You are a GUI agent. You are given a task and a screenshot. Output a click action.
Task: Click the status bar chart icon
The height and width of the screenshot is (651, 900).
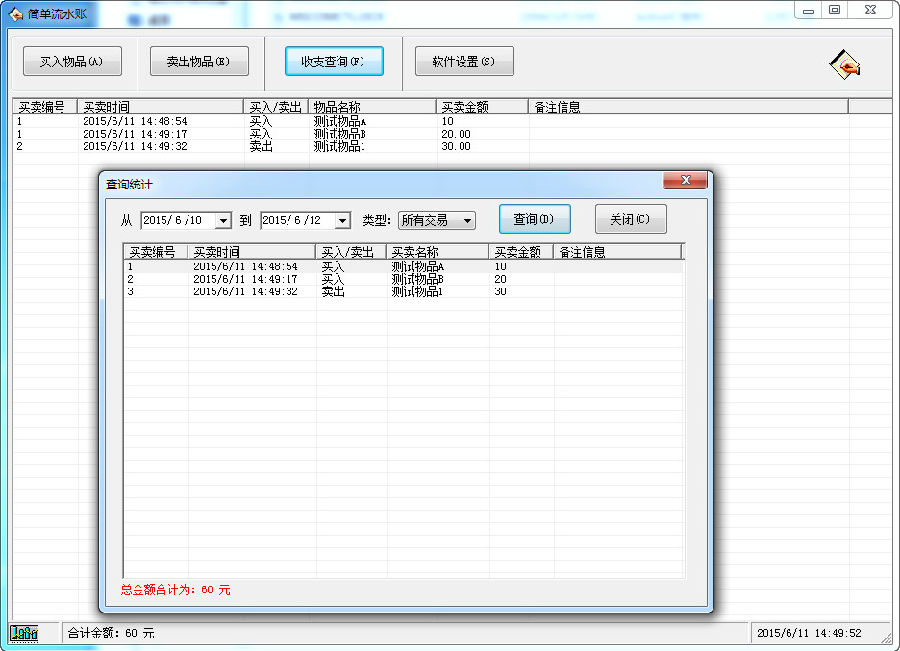23,633
